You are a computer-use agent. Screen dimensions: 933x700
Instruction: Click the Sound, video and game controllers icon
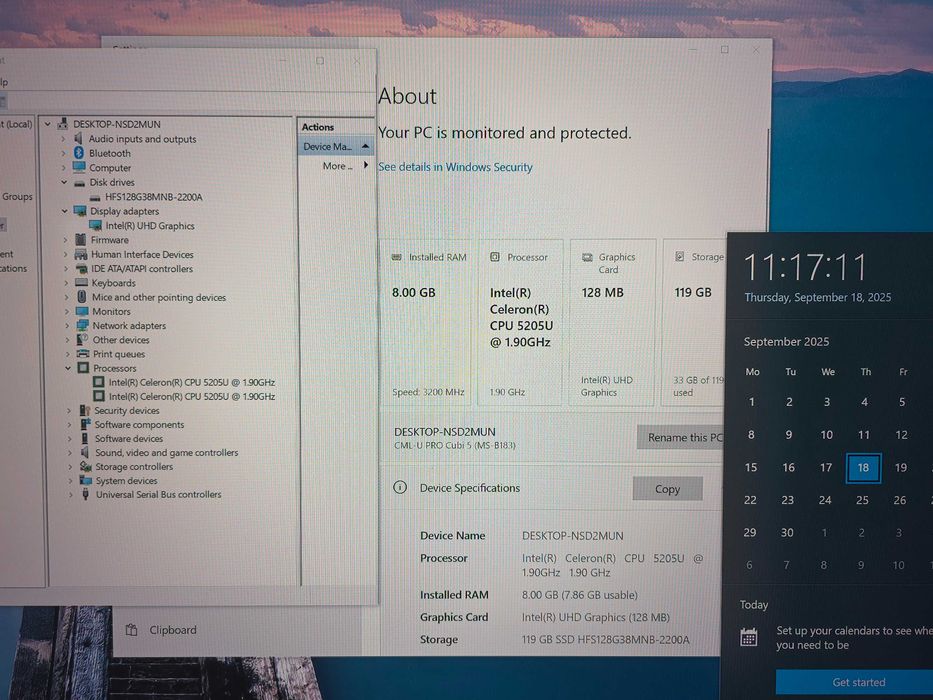(x=85, y=452)
